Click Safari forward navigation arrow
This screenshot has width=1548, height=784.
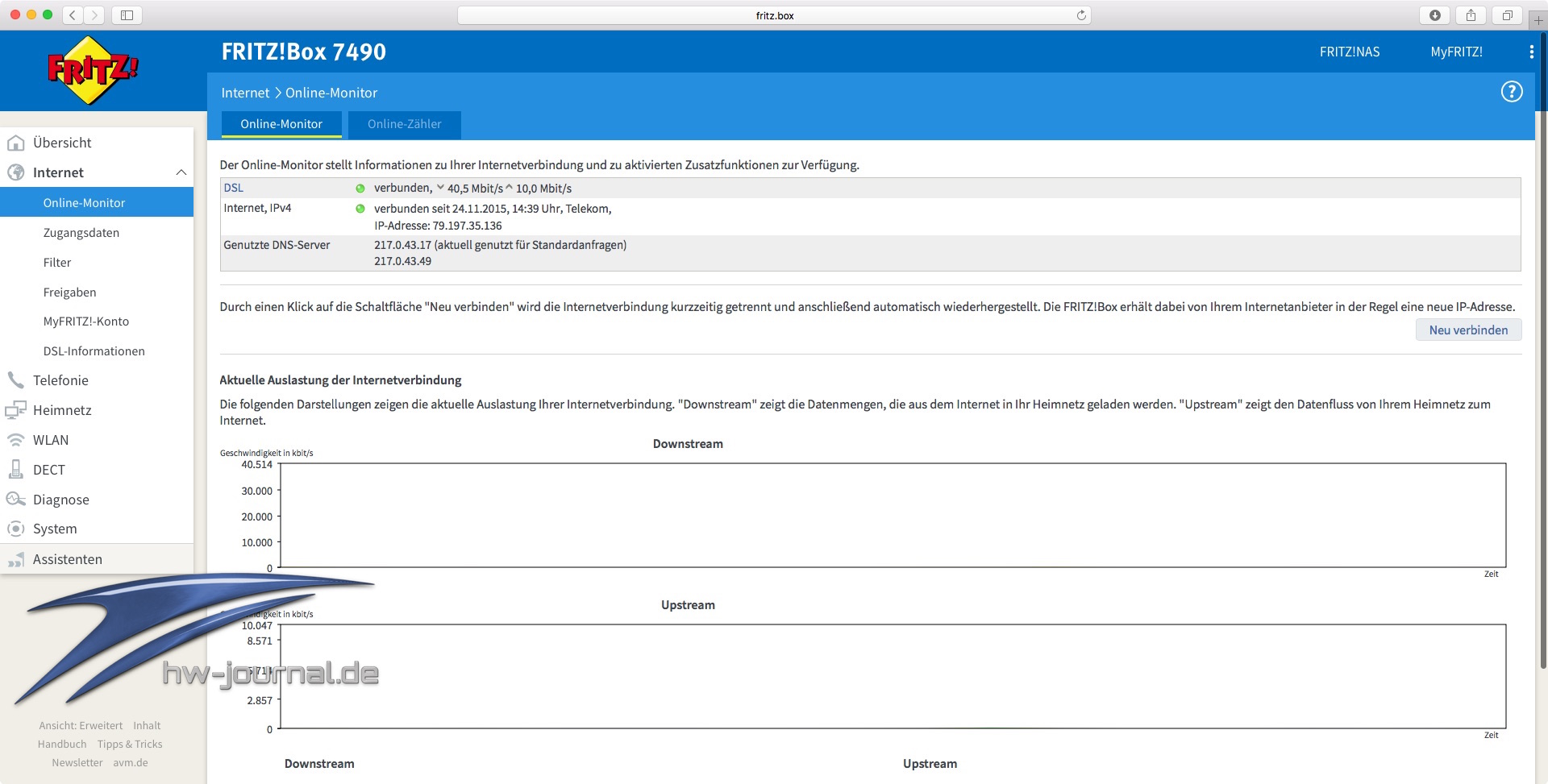pyautogui.click(x=94, y=15)
